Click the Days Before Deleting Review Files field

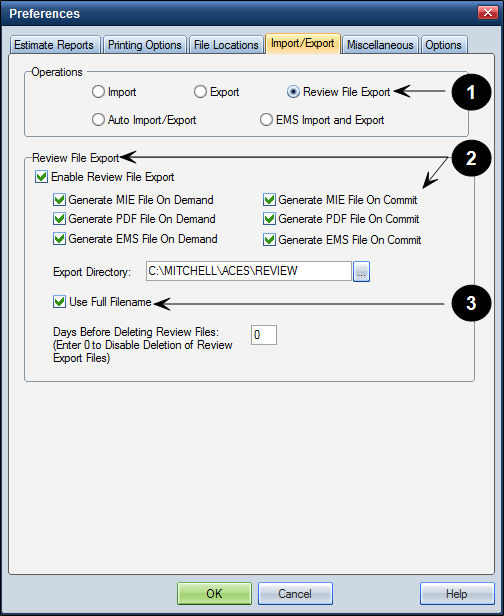264,335
